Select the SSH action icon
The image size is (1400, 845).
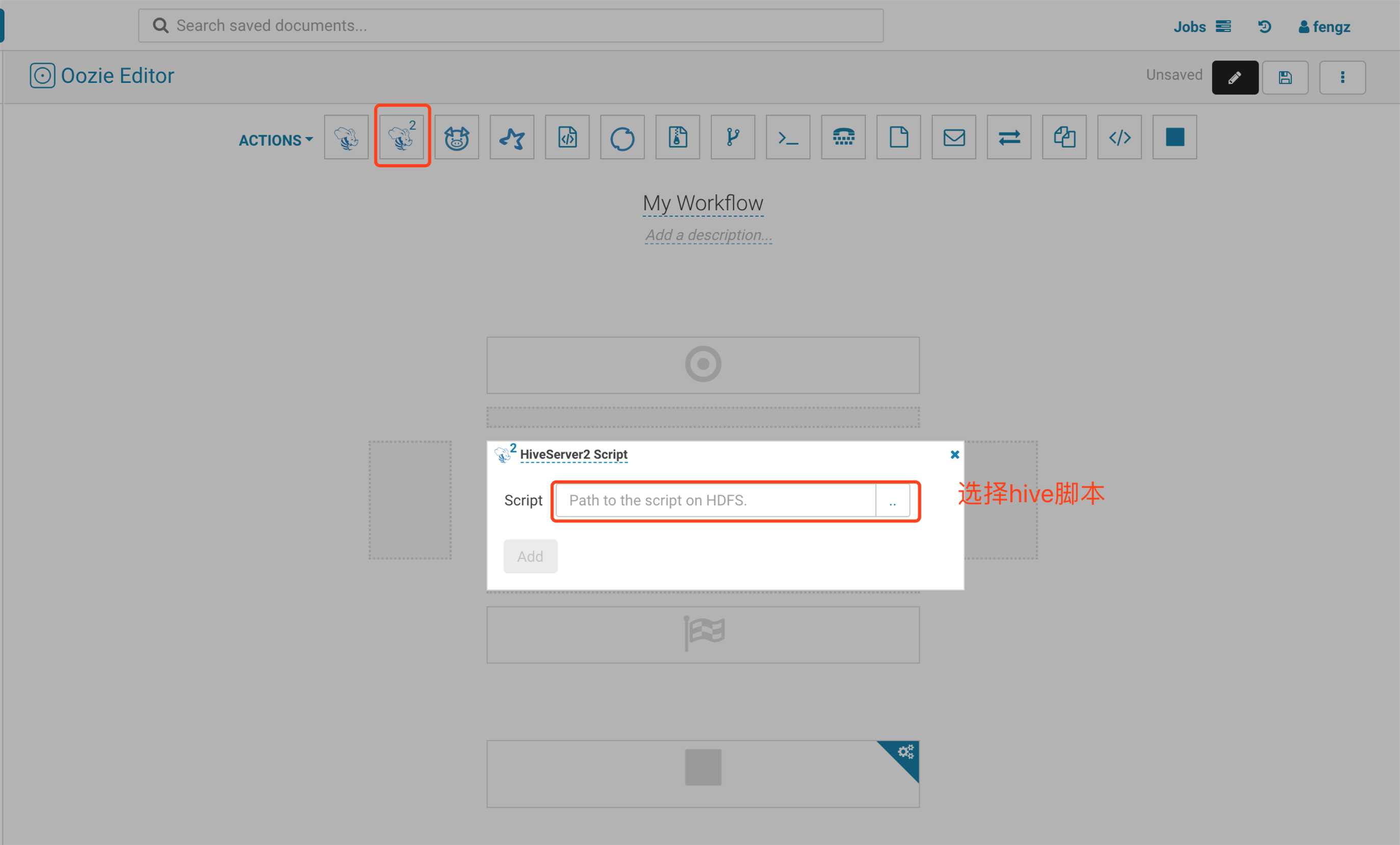[x=843, y=137]
